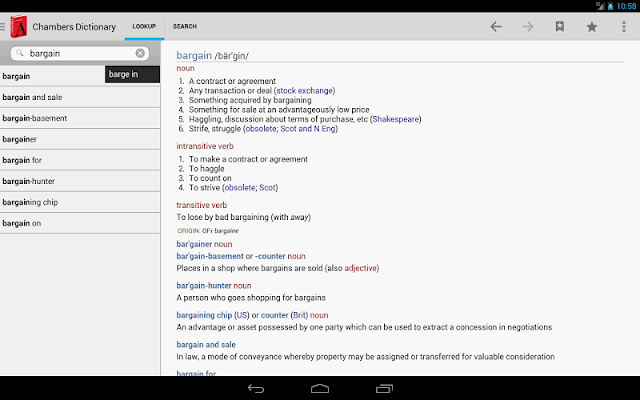Viewport: 640px width, 400px height.
Task: Open the bookmarks ribbon icon
Action: click(x=560, y=27)
